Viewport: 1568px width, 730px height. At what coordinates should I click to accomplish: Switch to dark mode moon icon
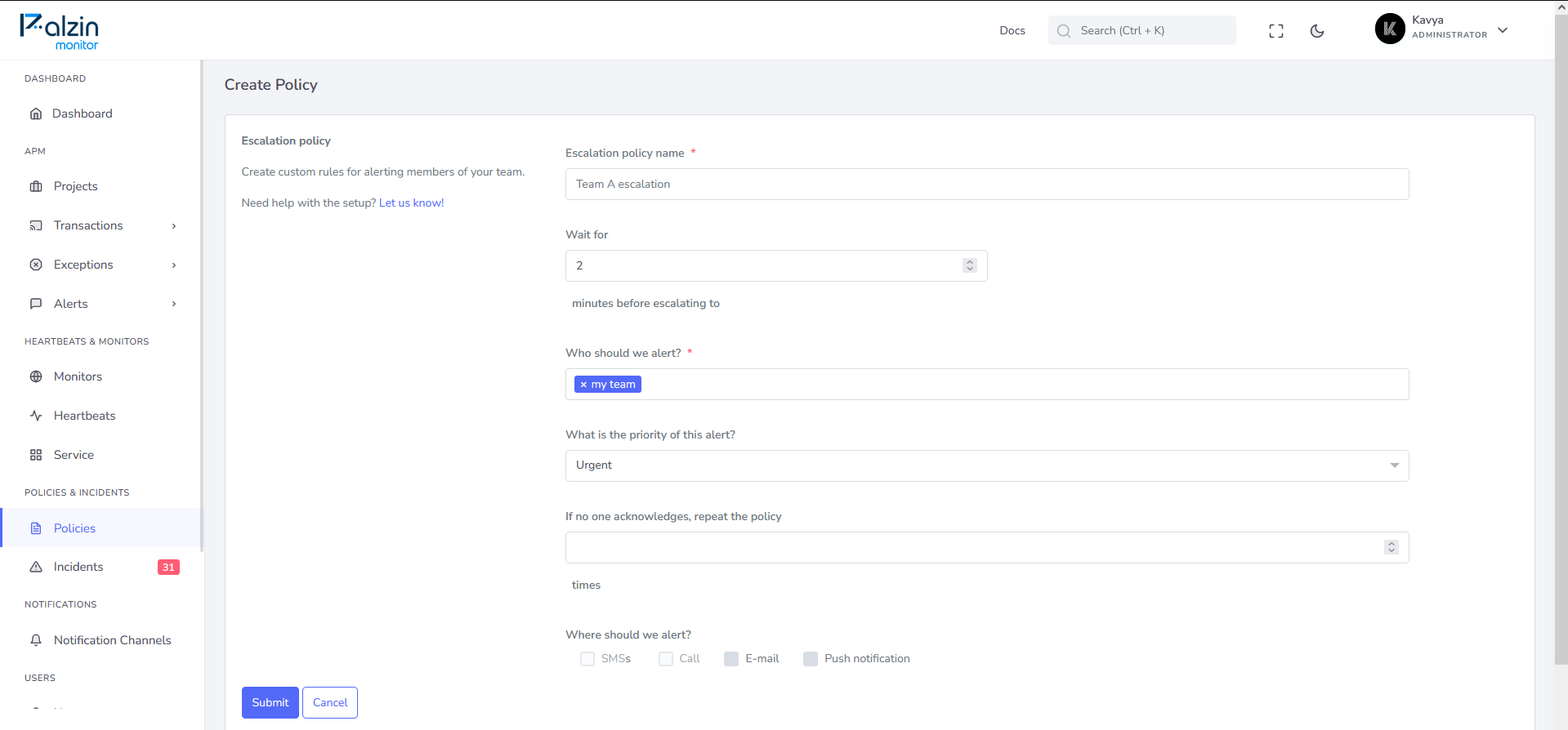[x=1317, y=31]
